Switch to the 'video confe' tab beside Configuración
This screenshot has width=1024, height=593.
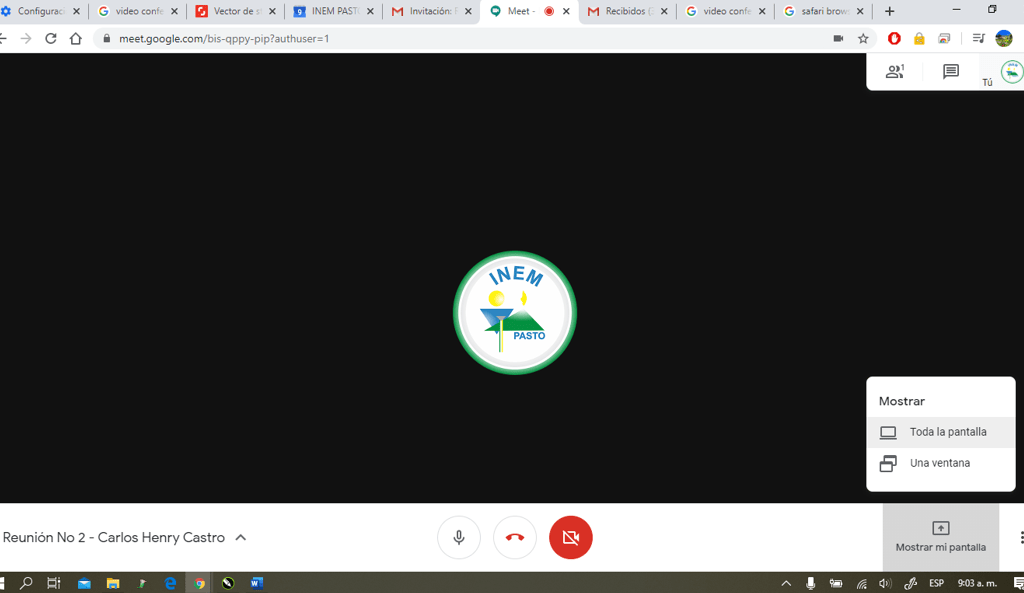point(138,11)
